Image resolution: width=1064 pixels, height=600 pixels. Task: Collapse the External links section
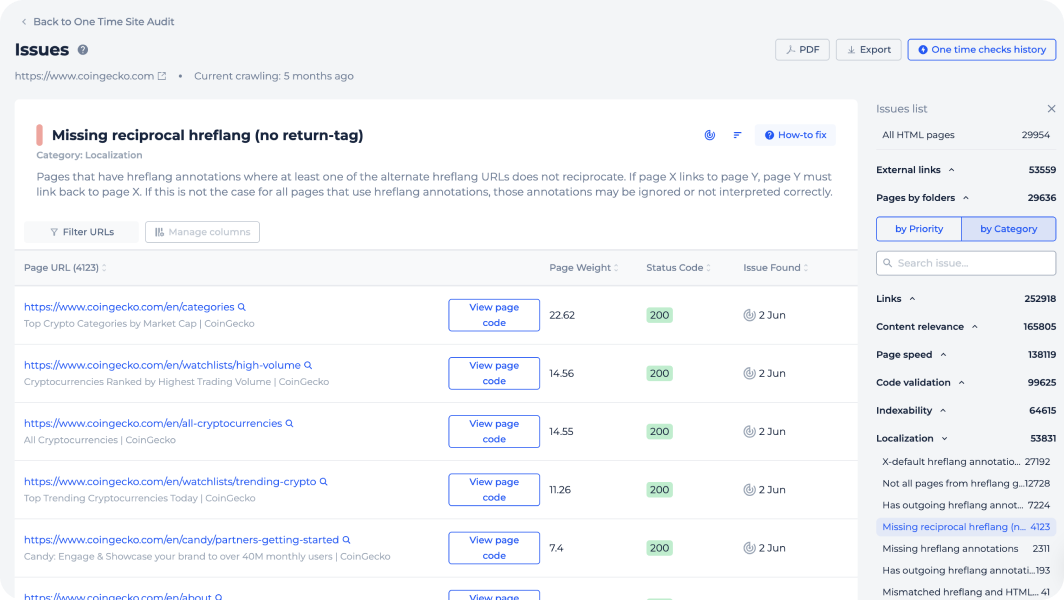[x=951, y=170]
